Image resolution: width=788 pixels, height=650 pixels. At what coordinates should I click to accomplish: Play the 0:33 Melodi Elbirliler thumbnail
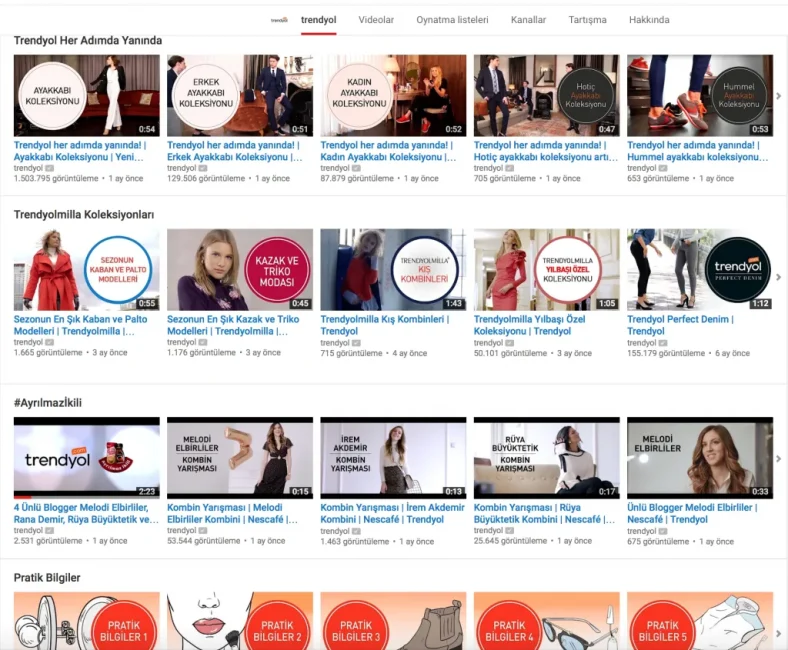700,457
